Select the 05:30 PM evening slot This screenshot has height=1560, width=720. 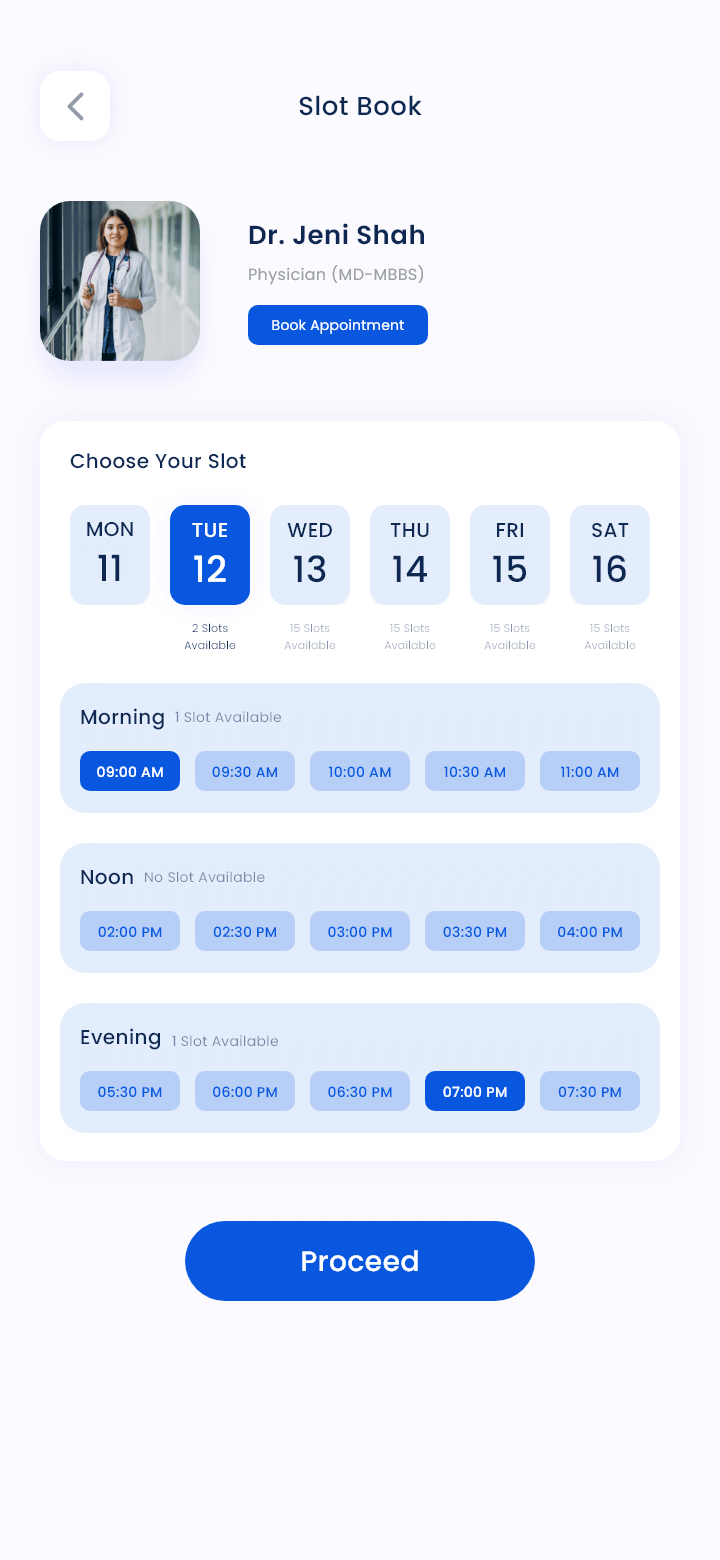(130, 1091)
